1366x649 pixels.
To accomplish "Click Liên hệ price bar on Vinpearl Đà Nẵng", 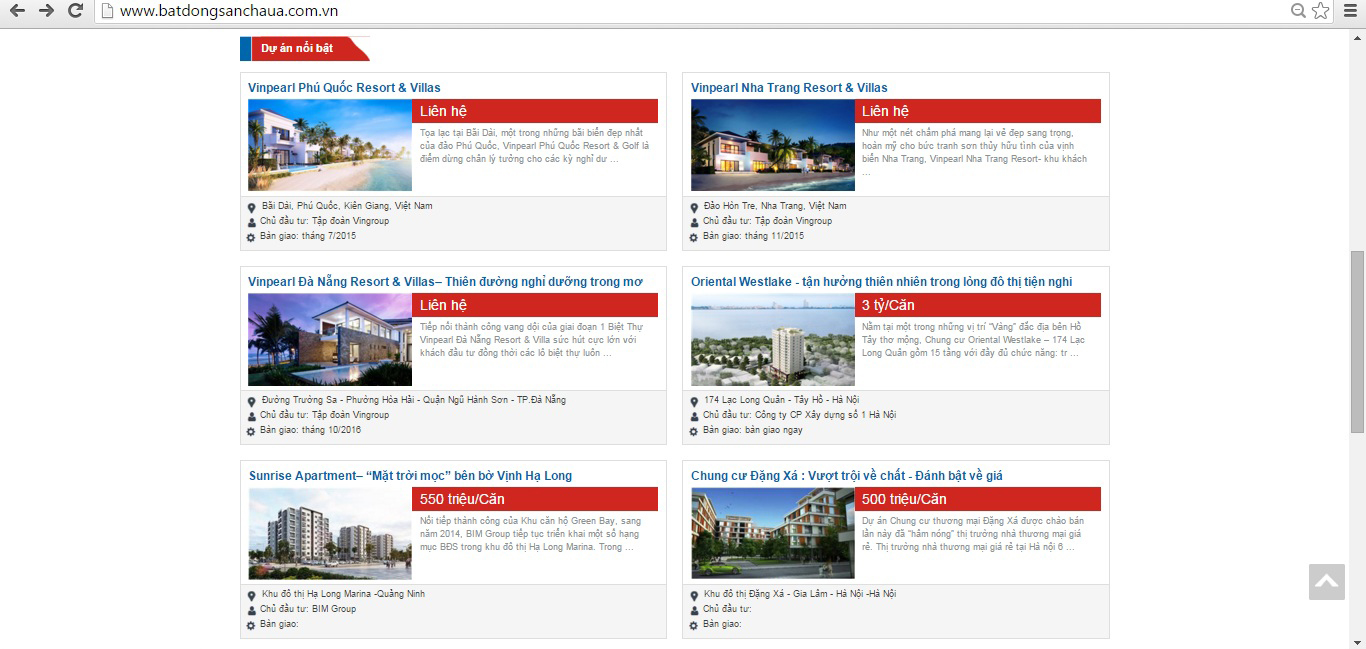I will pyautogui.click(x=535, y=305).
